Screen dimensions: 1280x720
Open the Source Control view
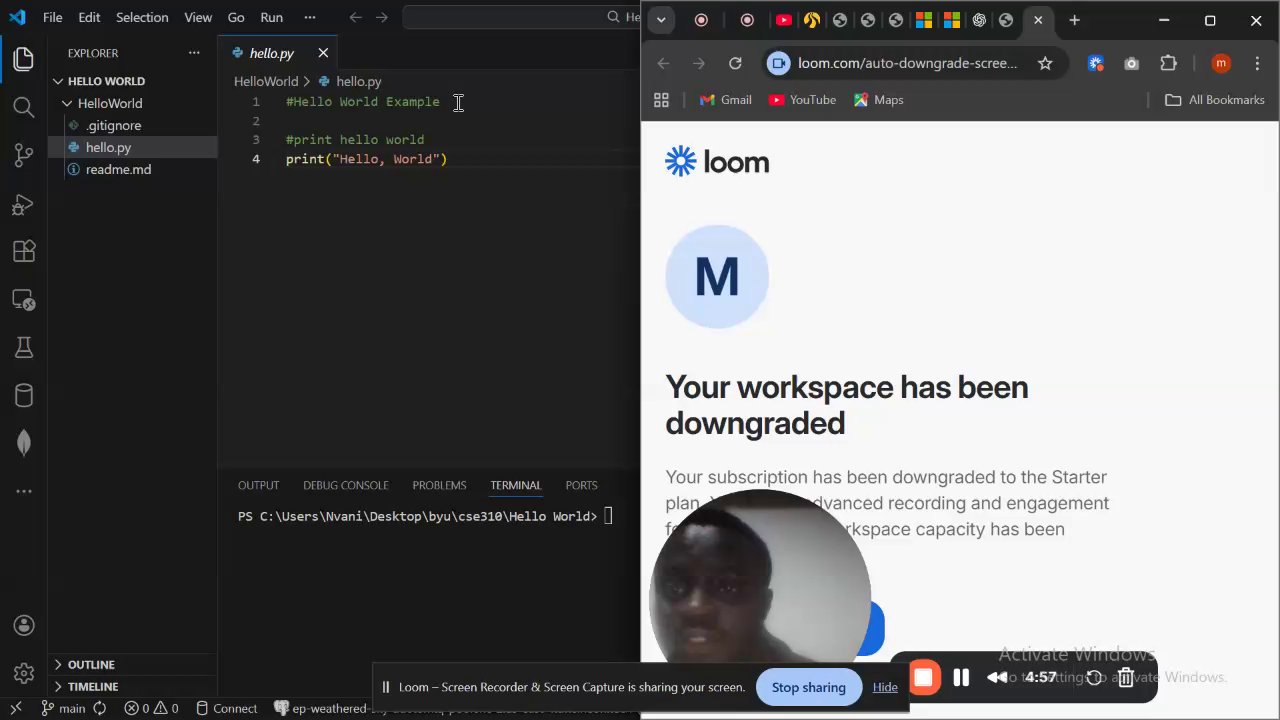pos(24,155)
